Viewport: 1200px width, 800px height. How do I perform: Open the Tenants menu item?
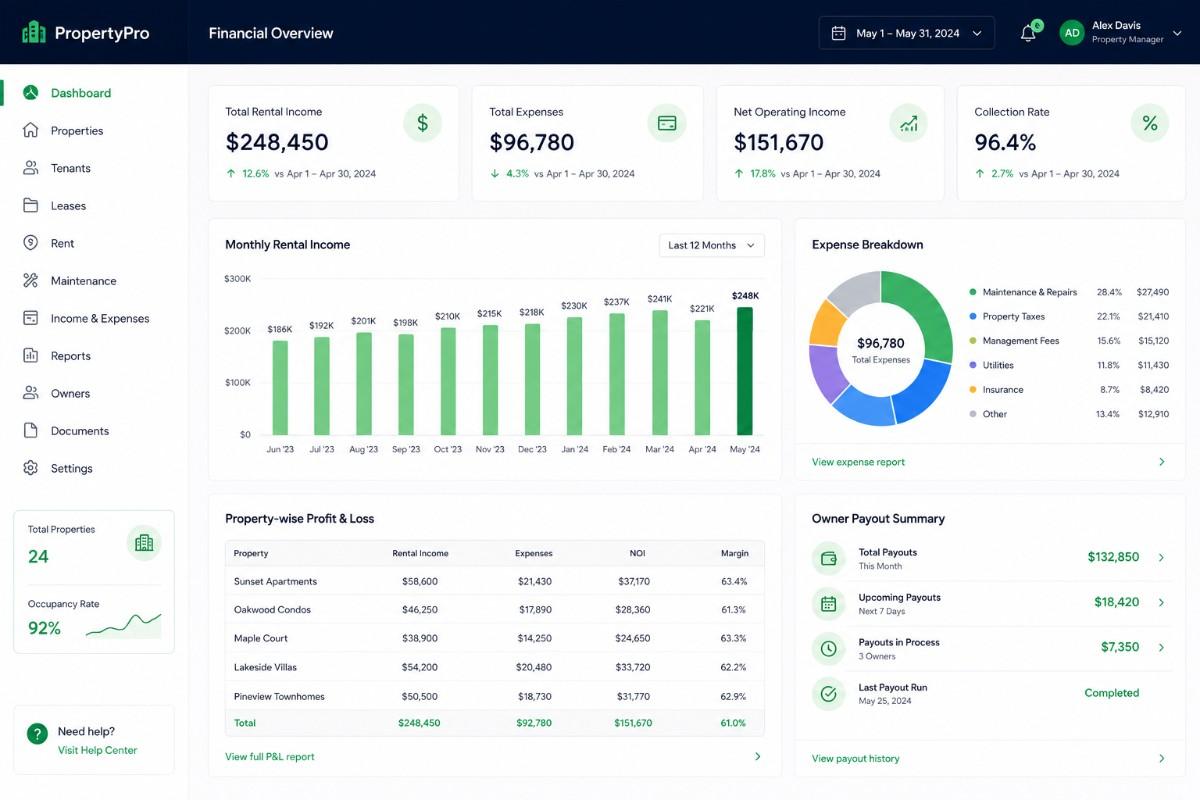71,168
